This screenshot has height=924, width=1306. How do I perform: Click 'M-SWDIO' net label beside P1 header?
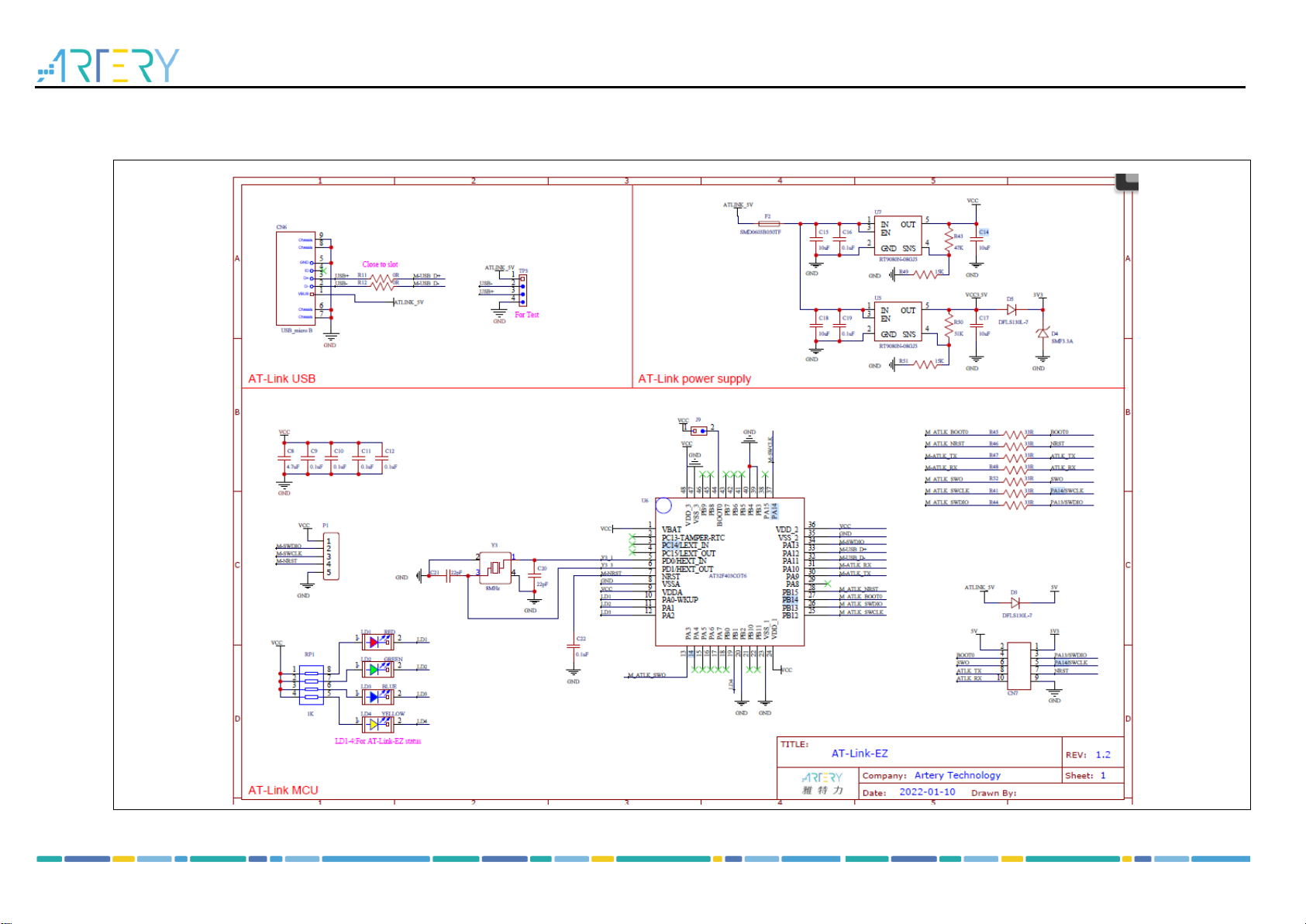click(x=289, y=546)
